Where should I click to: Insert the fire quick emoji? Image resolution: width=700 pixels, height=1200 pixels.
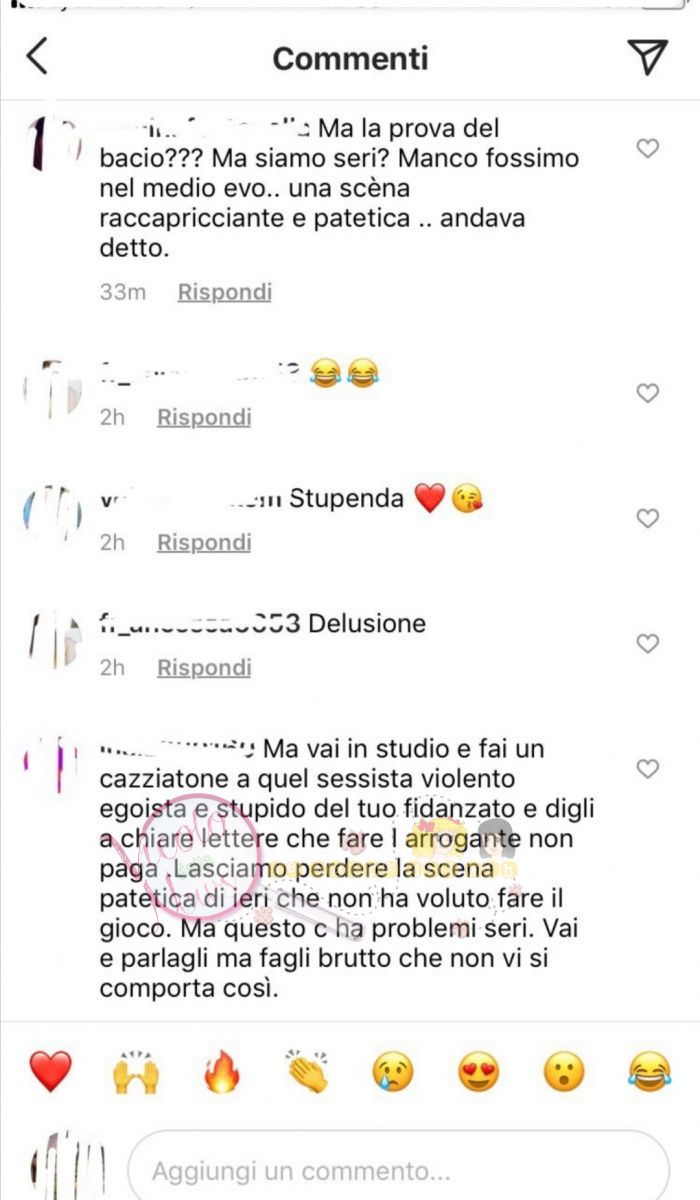[x=221, y=1072]
